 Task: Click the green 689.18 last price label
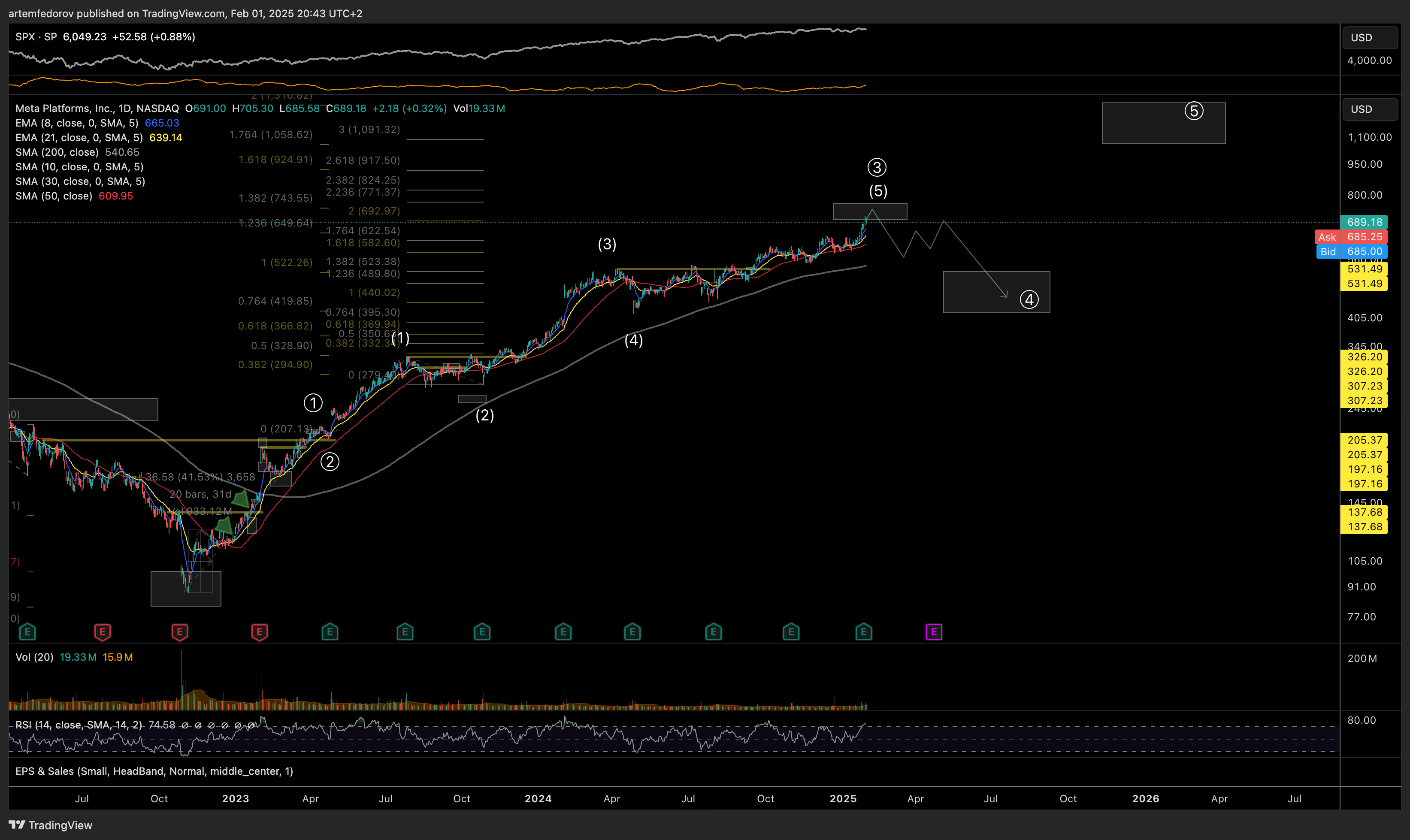1364,222
